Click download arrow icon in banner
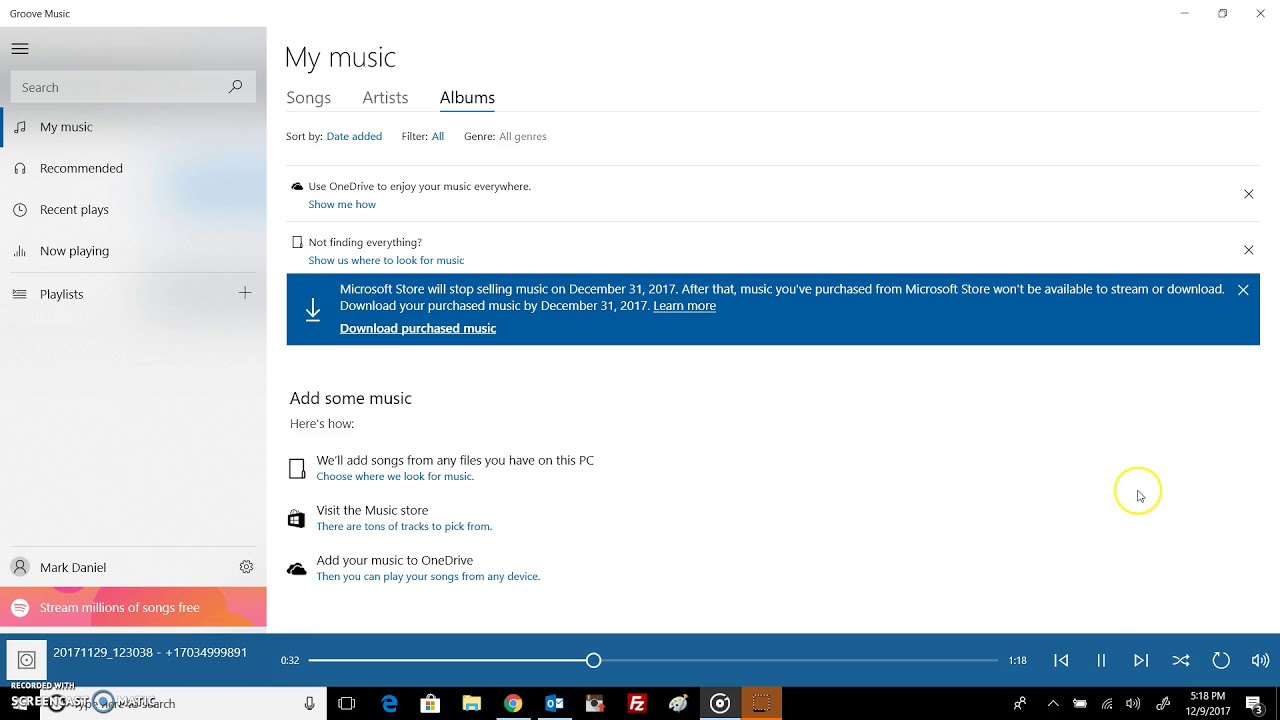Image resolution: width=1280 pixels, height=720 pixels. [313, 310]
